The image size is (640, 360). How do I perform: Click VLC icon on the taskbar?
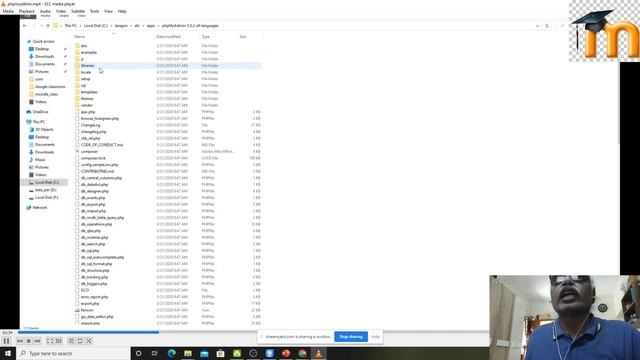pos(318,353)
